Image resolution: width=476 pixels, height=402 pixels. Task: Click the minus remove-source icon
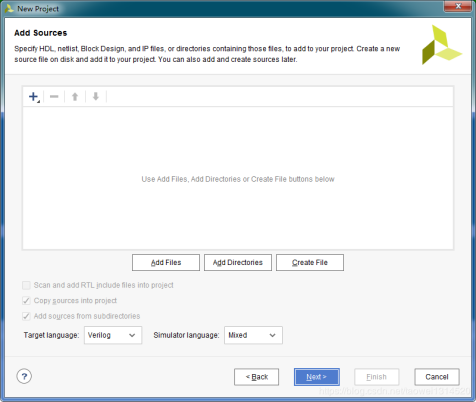[54, 97]
